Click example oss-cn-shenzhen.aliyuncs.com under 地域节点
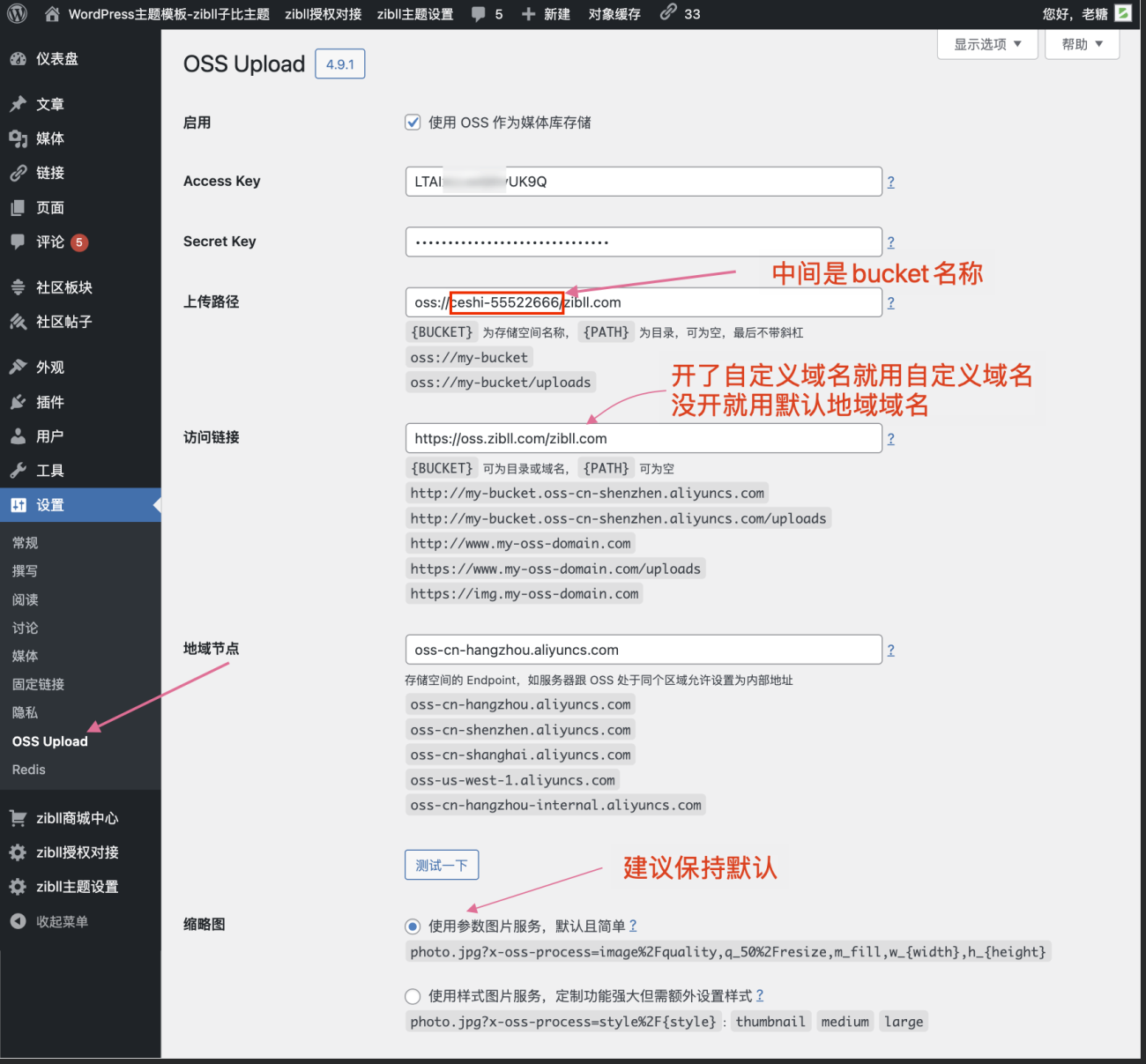1146x1064 pixels. (521, 730)
